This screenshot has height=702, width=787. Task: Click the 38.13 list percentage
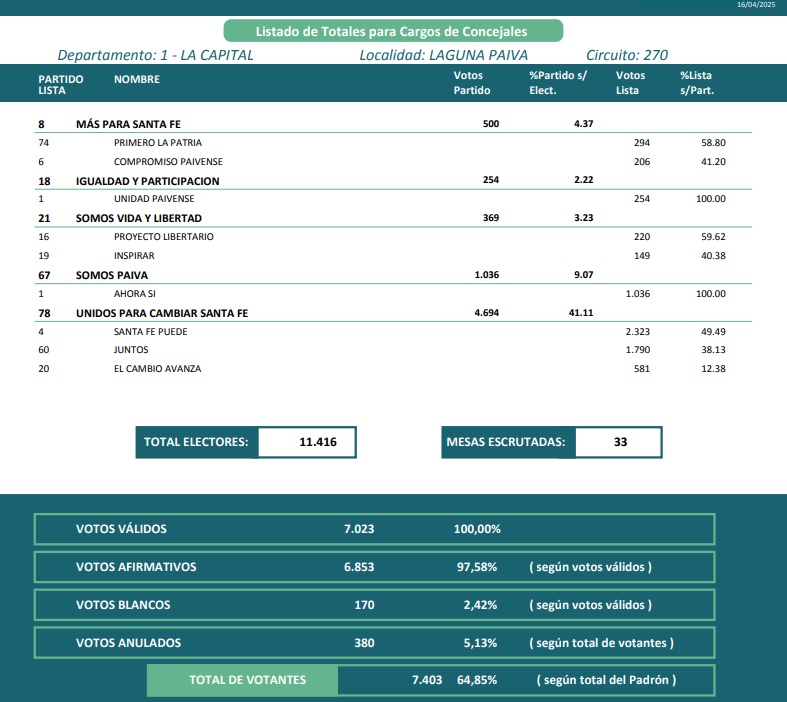point(713,350)
